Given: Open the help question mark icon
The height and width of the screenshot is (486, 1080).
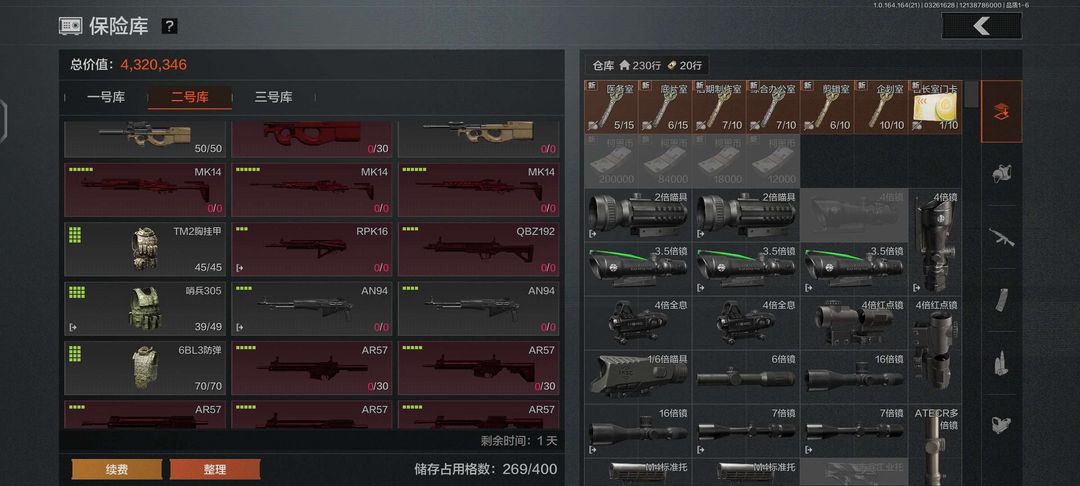Looking at the screenshot, I should [169, 26].
